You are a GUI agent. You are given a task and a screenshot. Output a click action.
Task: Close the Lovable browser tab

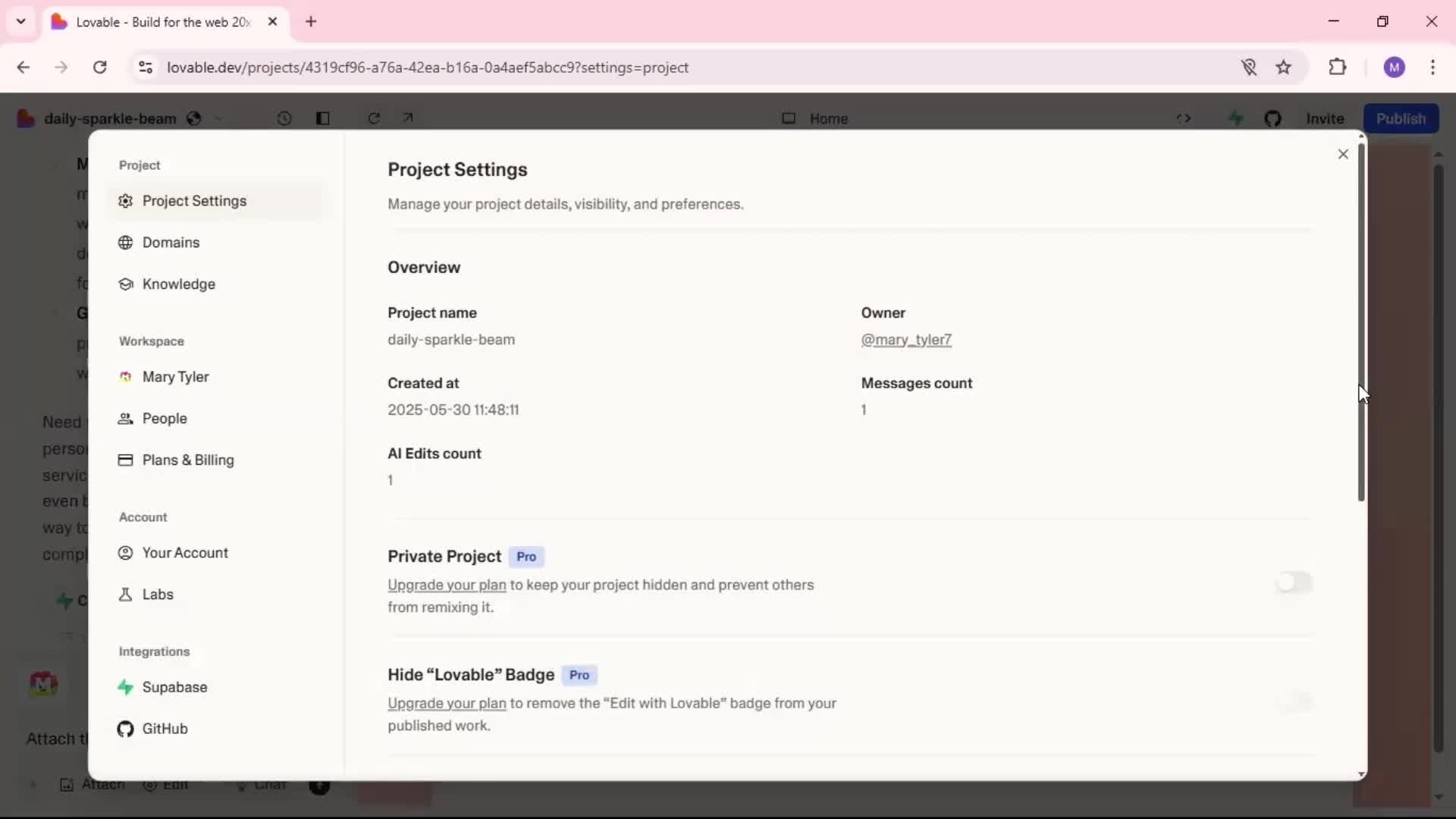click(x=272, y=21)
